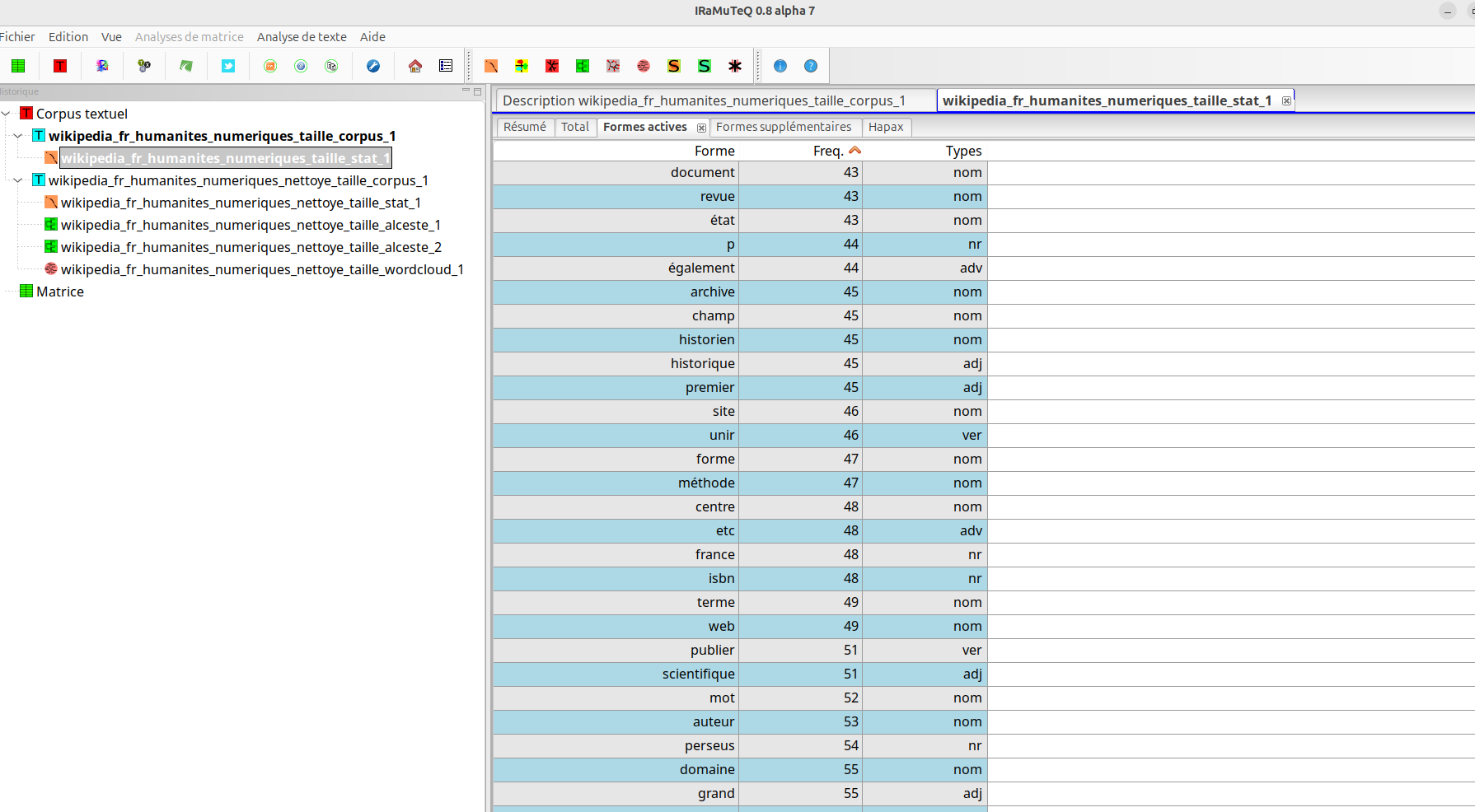Open the Edition menu

click(x=68, y=37)
